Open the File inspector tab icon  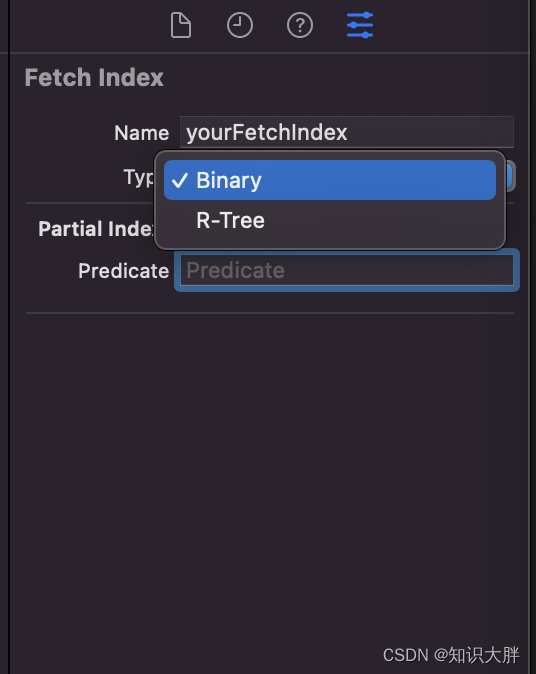click(181, 25)
